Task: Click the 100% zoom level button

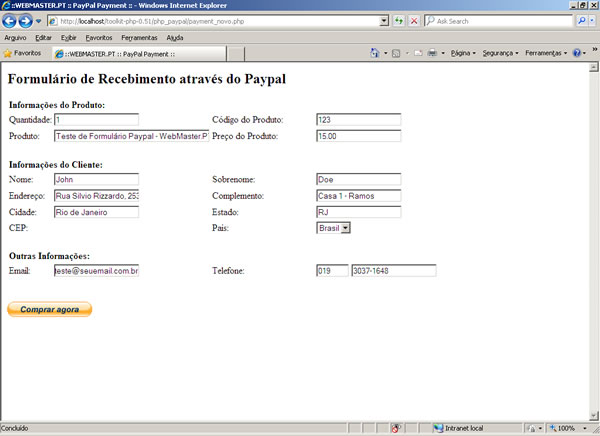Action: point(562,428)
